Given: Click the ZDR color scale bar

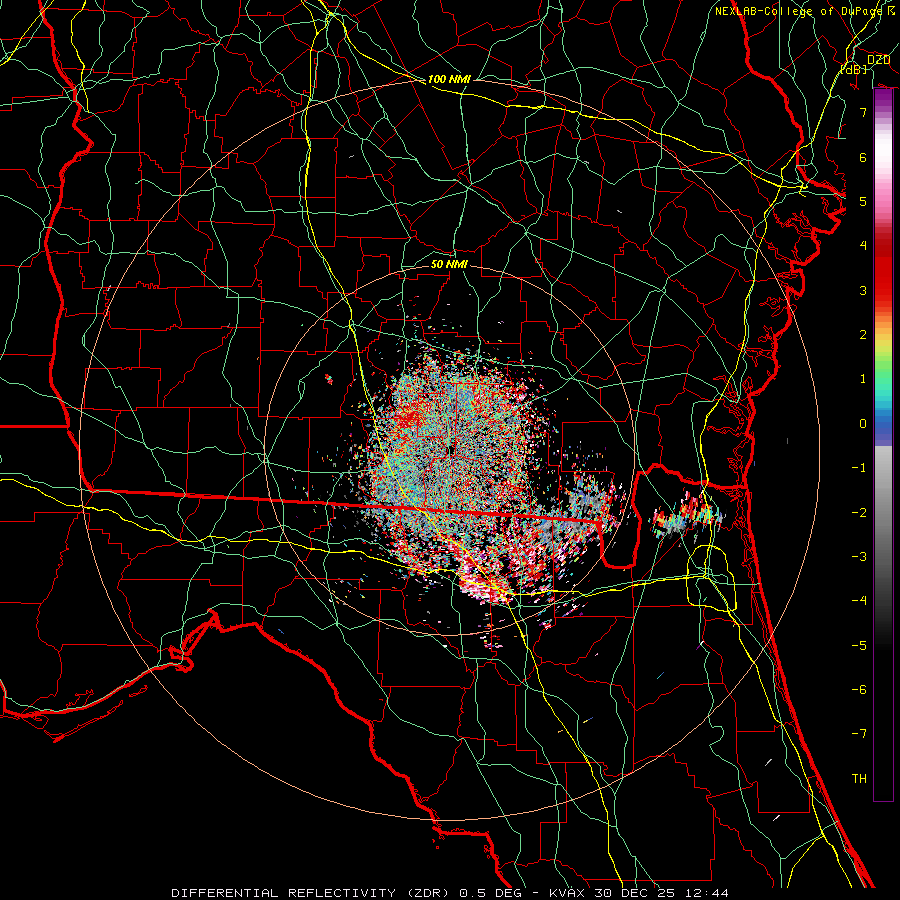Looking at the screenshot, I should point(883,445).
